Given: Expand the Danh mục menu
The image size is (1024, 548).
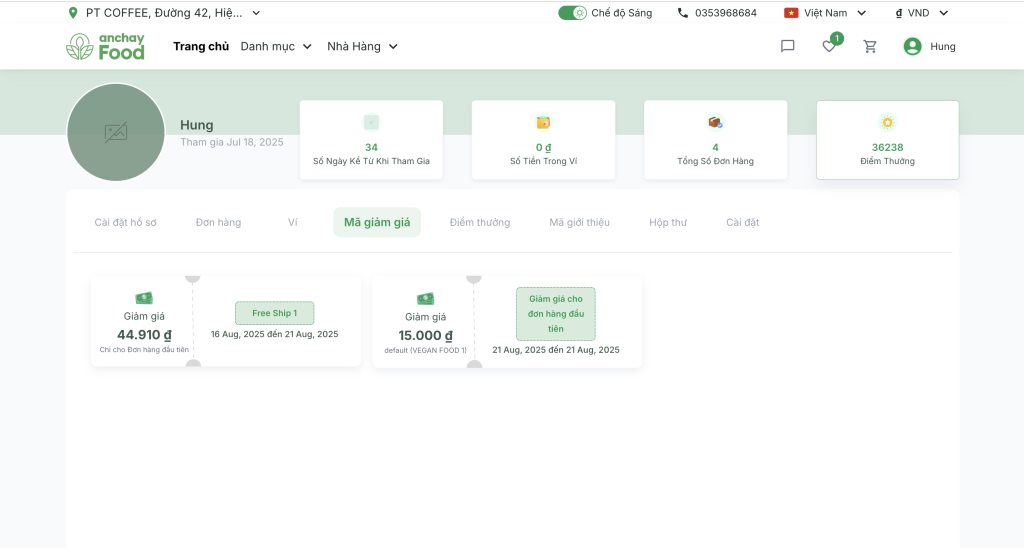Looking at the screenshot, I should pyautogui.click(x=276, y=46).
